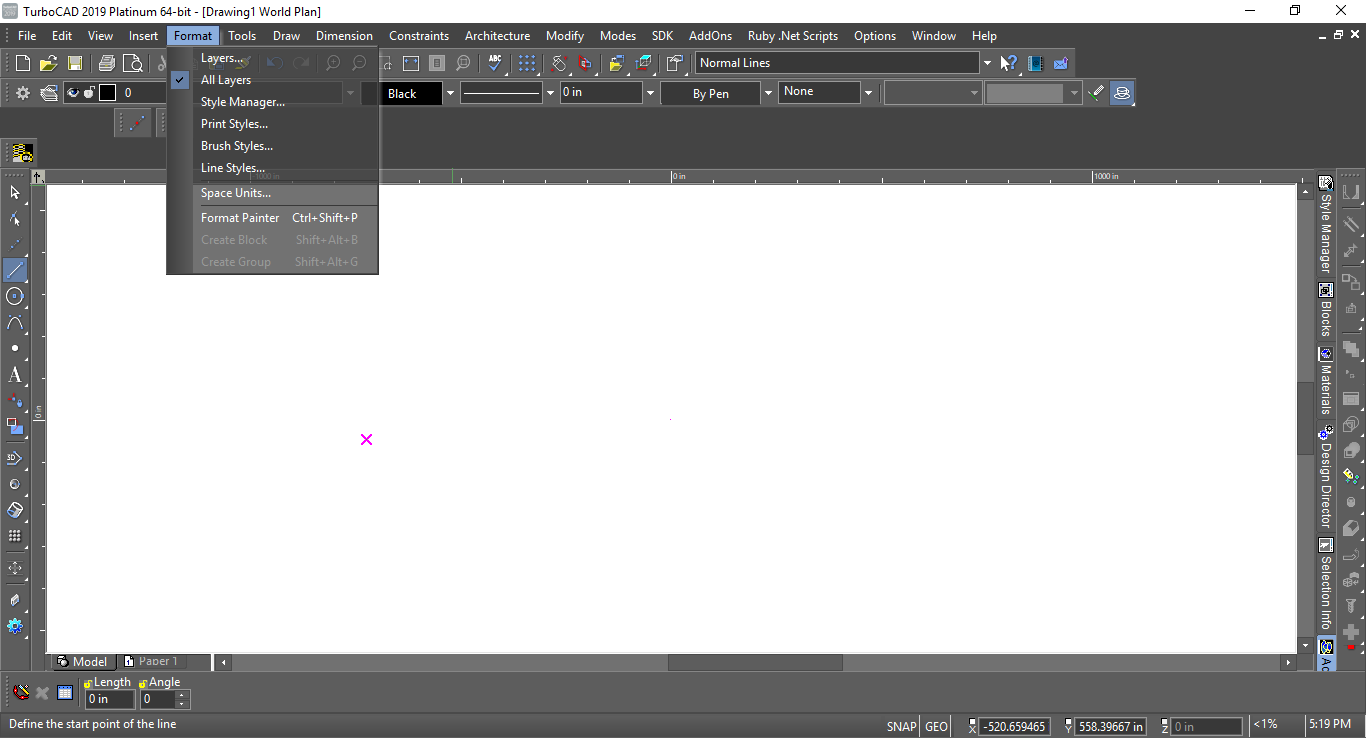This screenshot has width=1366, height=738.
Task: Click the X coordinate value field
Action: [1015, 727]
